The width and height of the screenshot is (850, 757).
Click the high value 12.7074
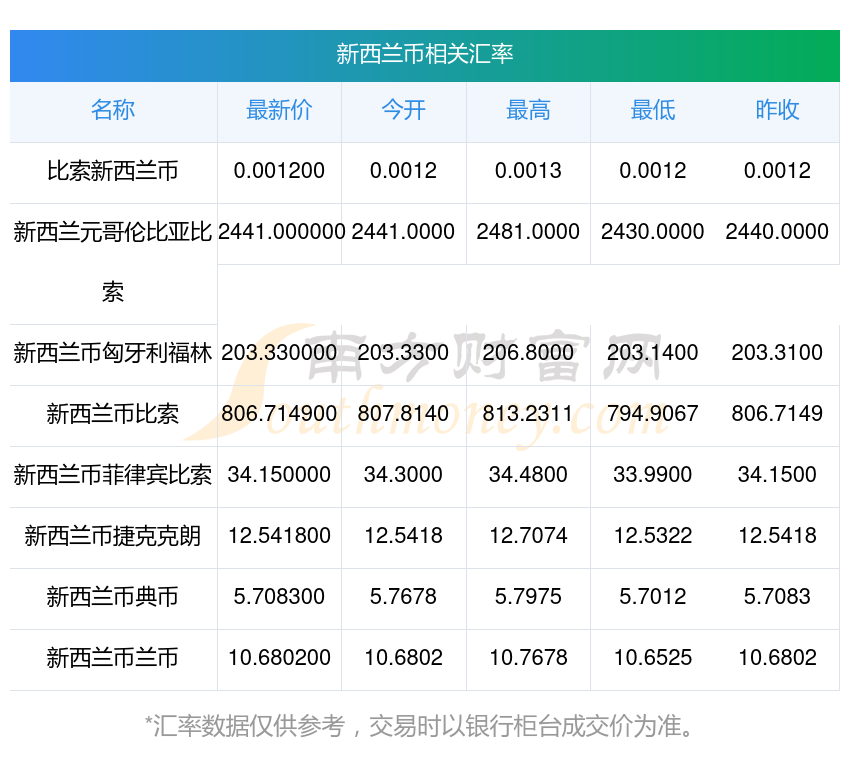528,536
